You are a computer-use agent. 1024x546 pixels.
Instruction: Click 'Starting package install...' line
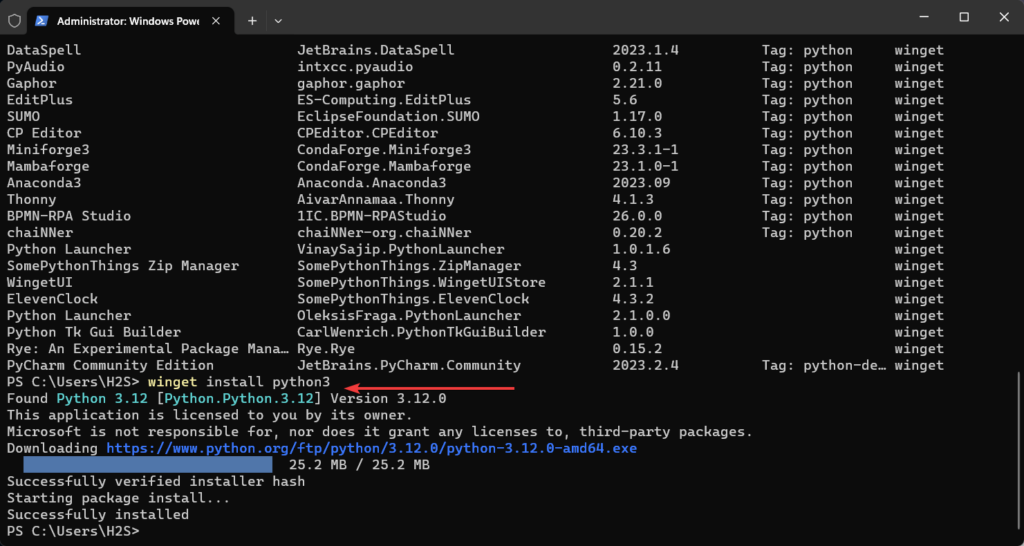tap(118, 498)
